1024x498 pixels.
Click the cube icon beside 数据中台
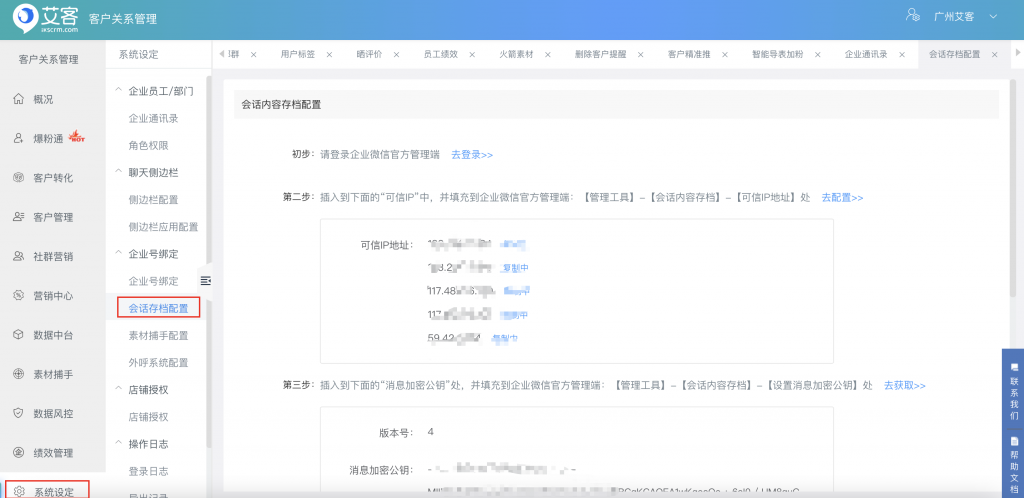pyautogui.click(x=18, y=335)
